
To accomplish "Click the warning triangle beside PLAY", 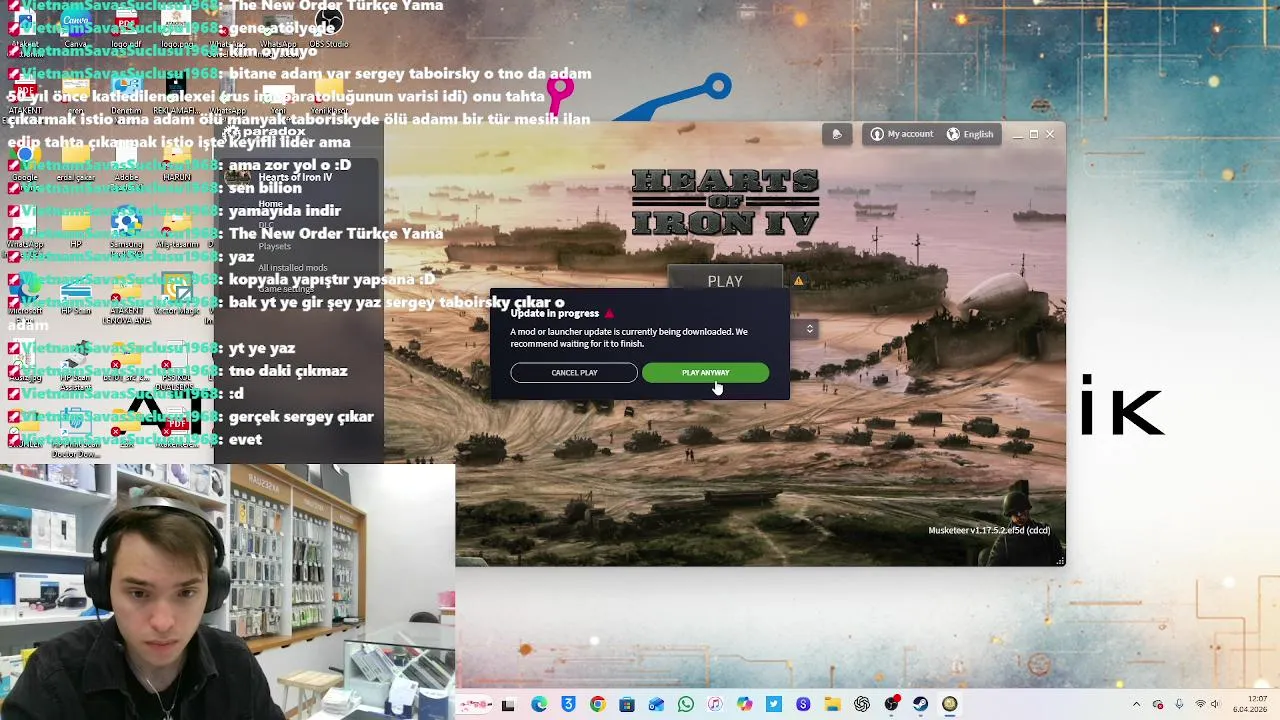I will coord(798,281).
